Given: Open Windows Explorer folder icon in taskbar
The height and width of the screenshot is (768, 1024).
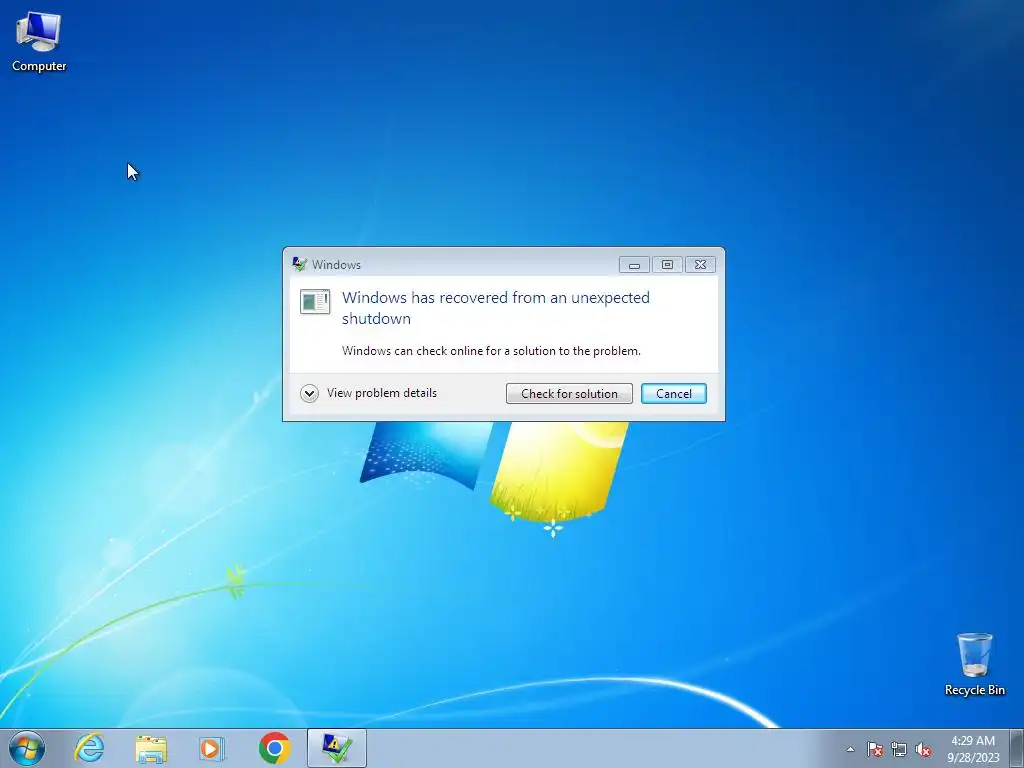Looking at the screenshot, I should click(x=151, y=748).
